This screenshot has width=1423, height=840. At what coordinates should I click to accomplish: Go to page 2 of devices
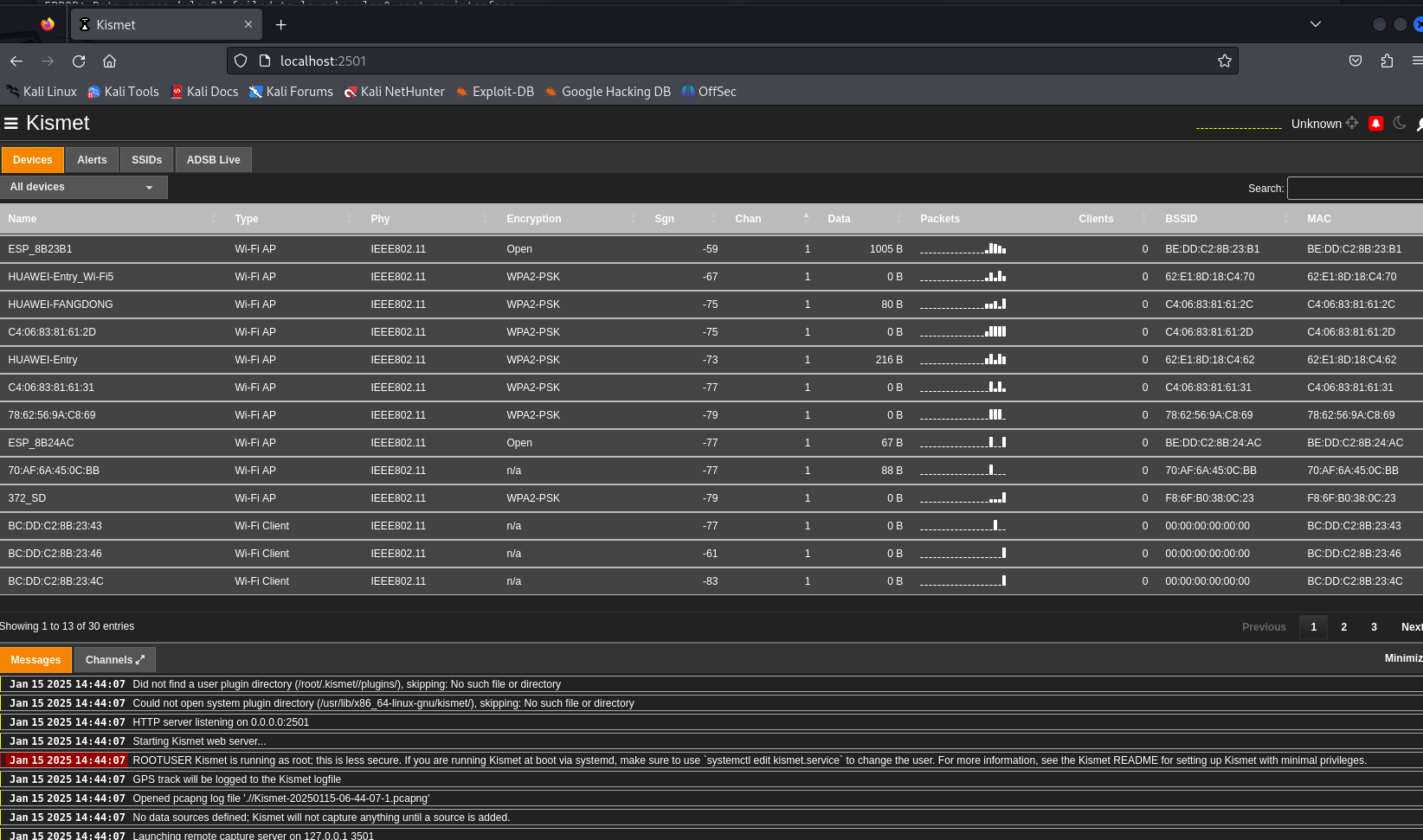[1343, 627]
